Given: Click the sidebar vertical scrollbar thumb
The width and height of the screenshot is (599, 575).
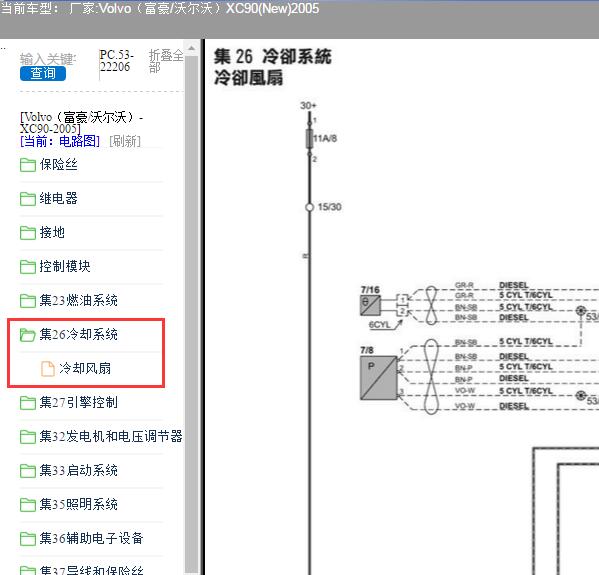Looking at the screenshot, I should coord(192,315).
